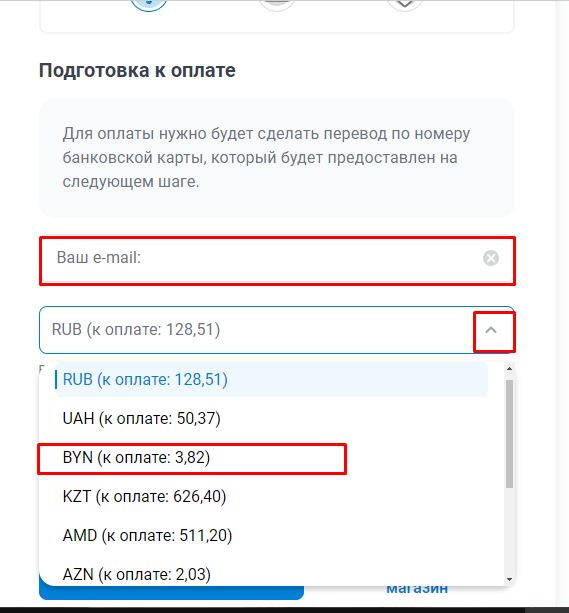Image resolution: width=569 pixels, height=613 pixels.
Task: Click the currency list scrollbar thumb
Action: click(509, 434)
